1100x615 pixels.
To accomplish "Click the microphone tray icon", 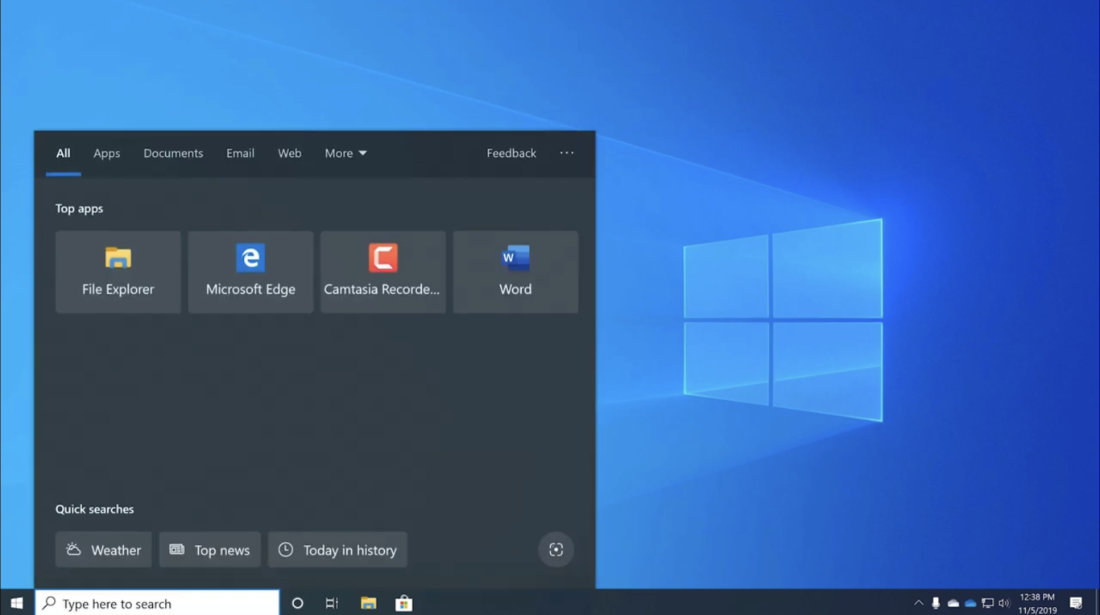I will (x=935, y=603).
